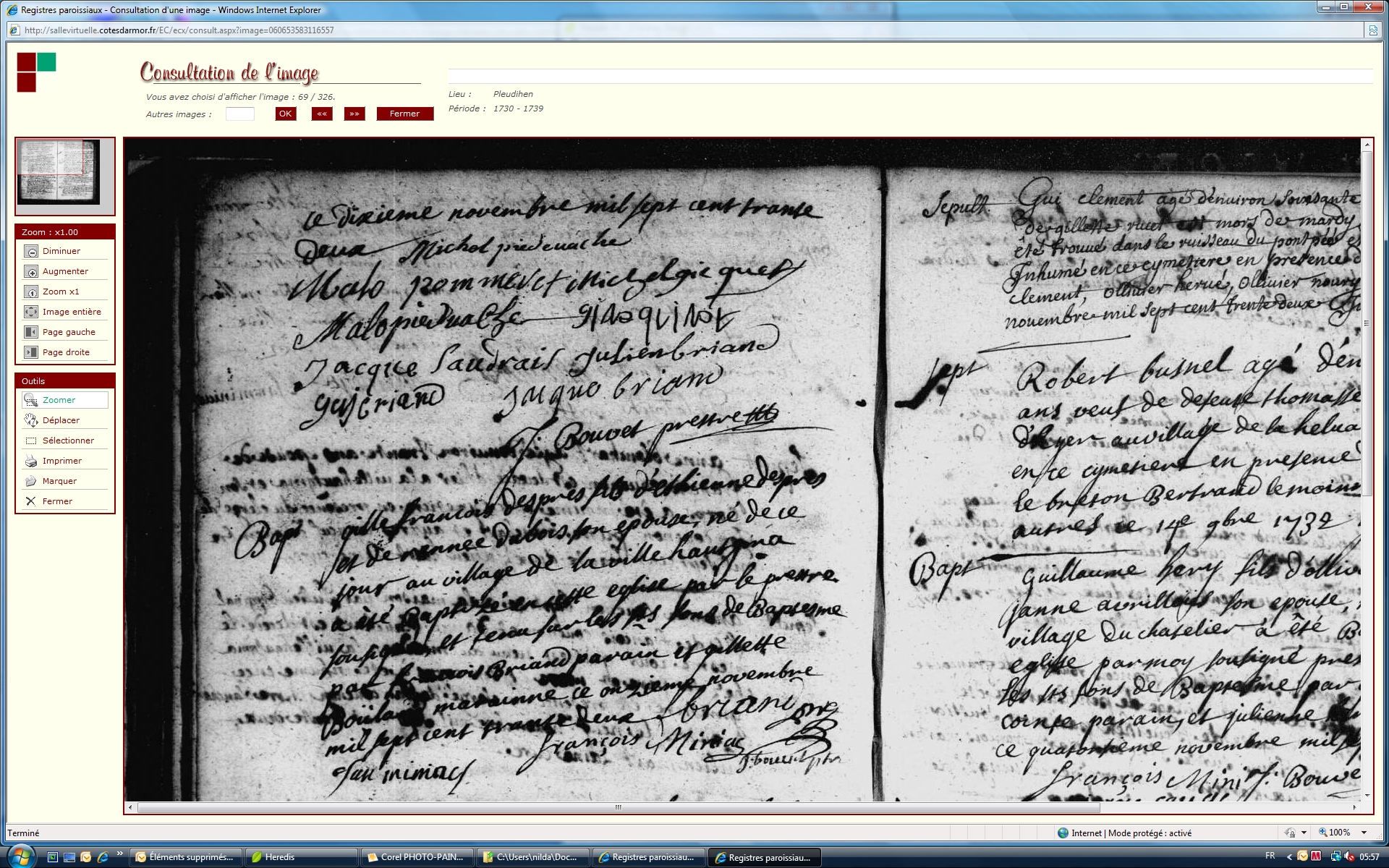Click the page thumbnail preview
Screen dimensions: 1389x868
[59, 172]
